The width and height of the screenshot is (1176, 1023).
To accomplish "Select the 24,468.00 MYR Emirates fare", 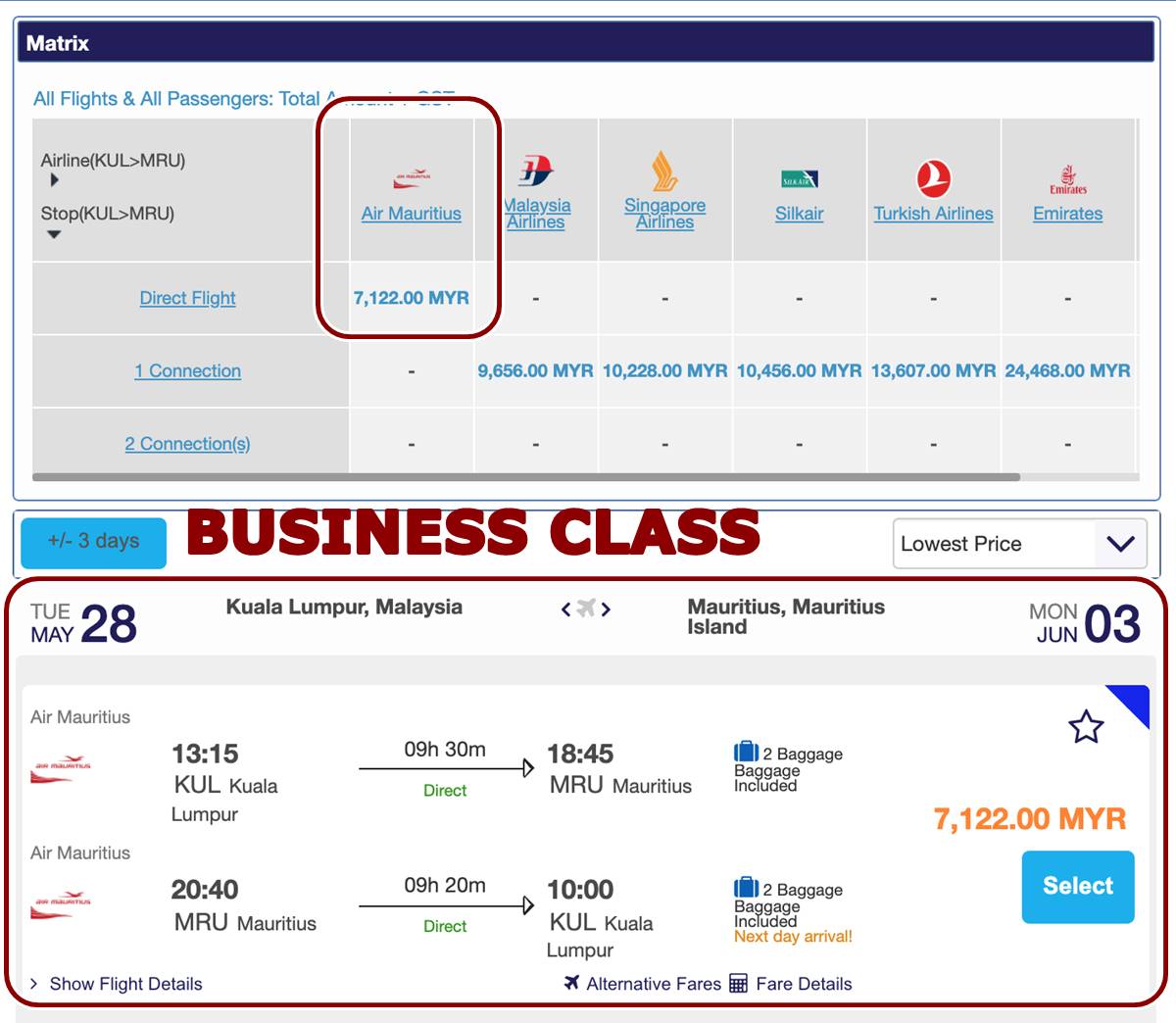I will (x=1067, y=370).
